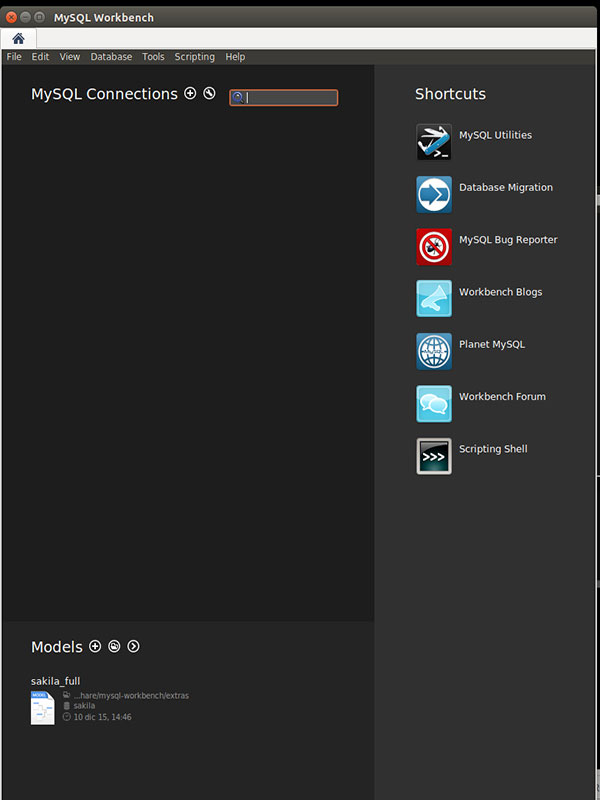Open Workbench Blogs megaphone icon
Viewport: 600px width, 800px height.
click(x=434, y=298)
